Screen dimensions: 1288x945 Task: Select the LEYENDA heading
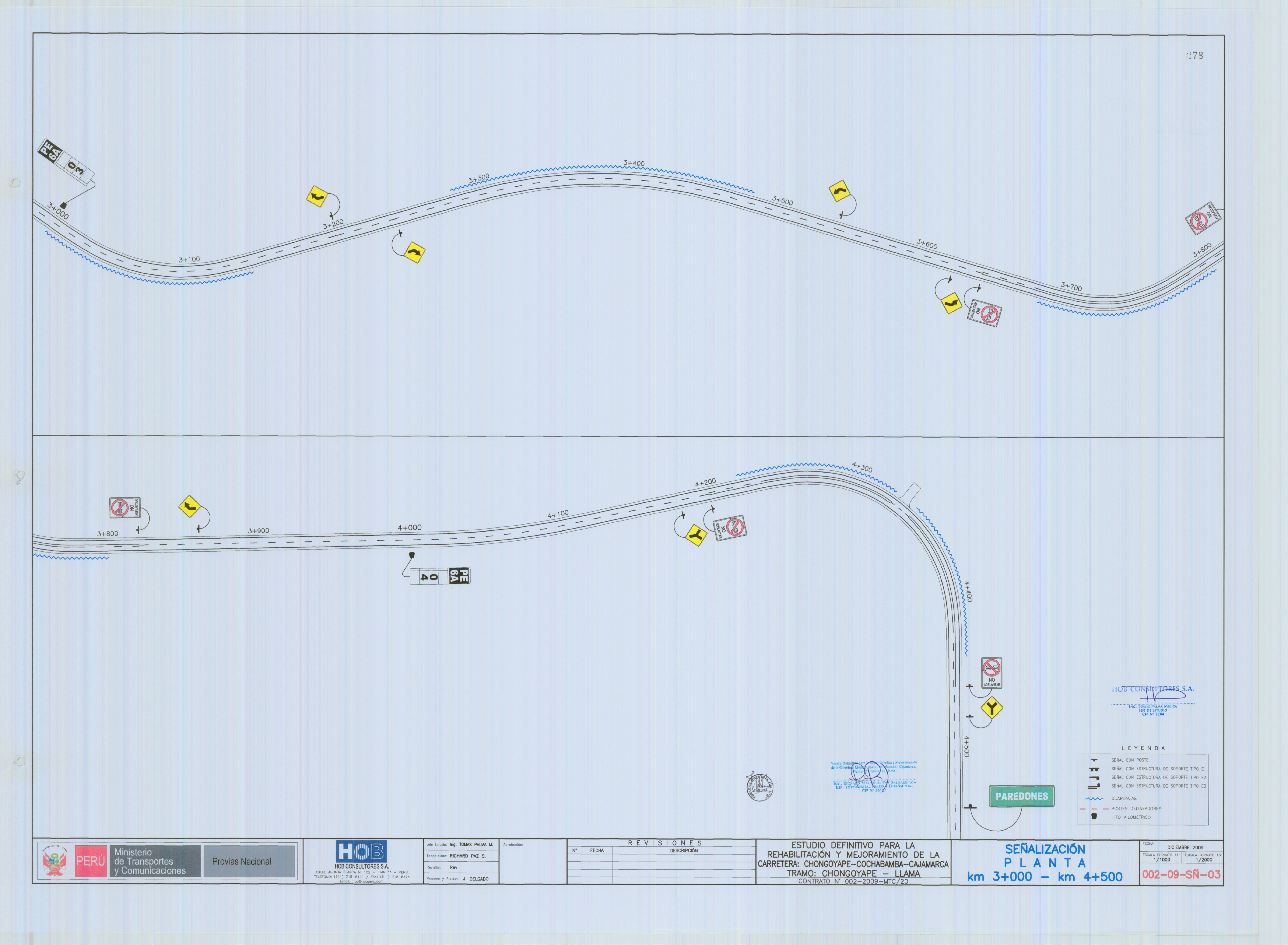(1143, 748)
